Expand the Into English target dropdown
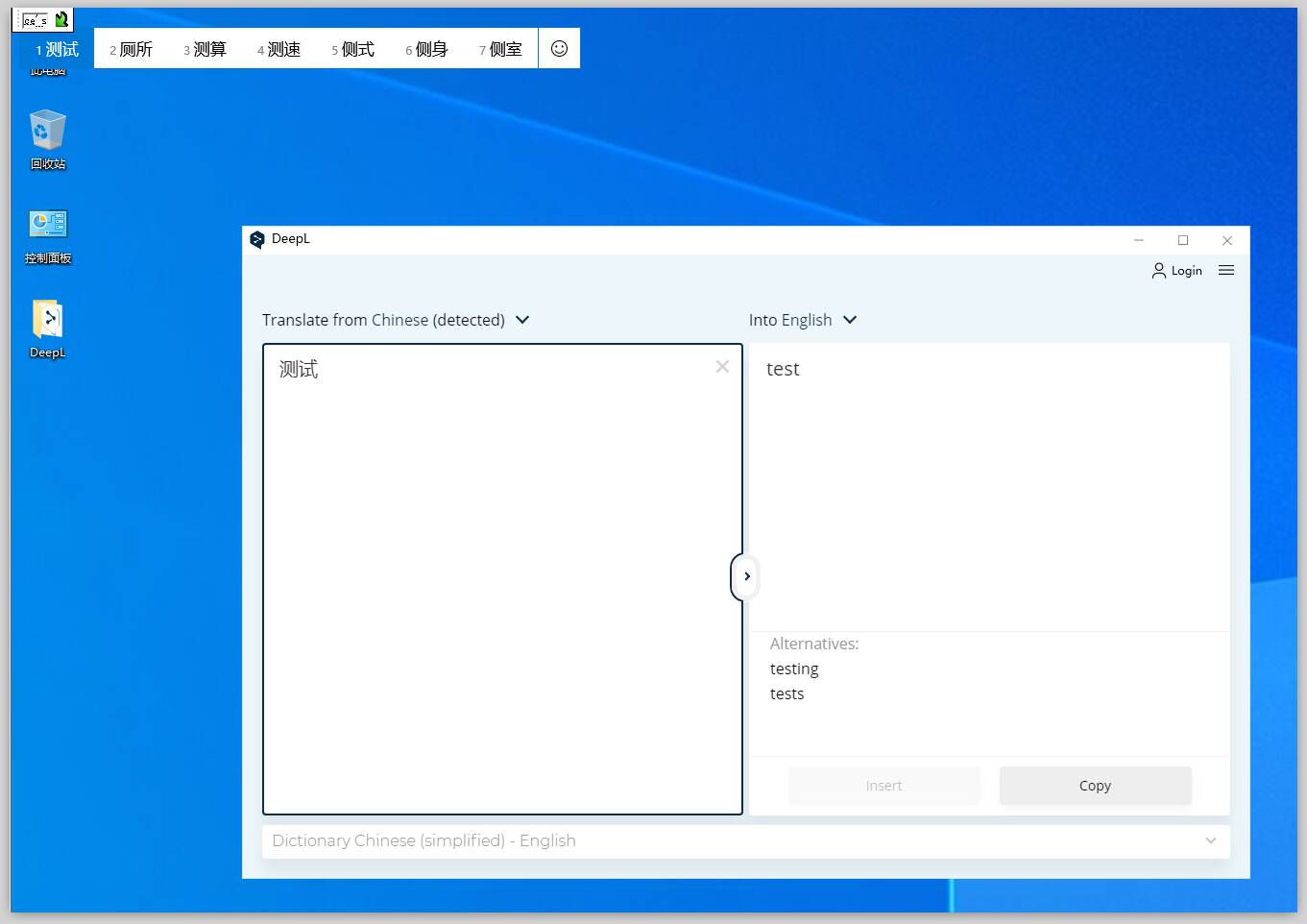Screen dimensions: 1307x924 (850, 320)
